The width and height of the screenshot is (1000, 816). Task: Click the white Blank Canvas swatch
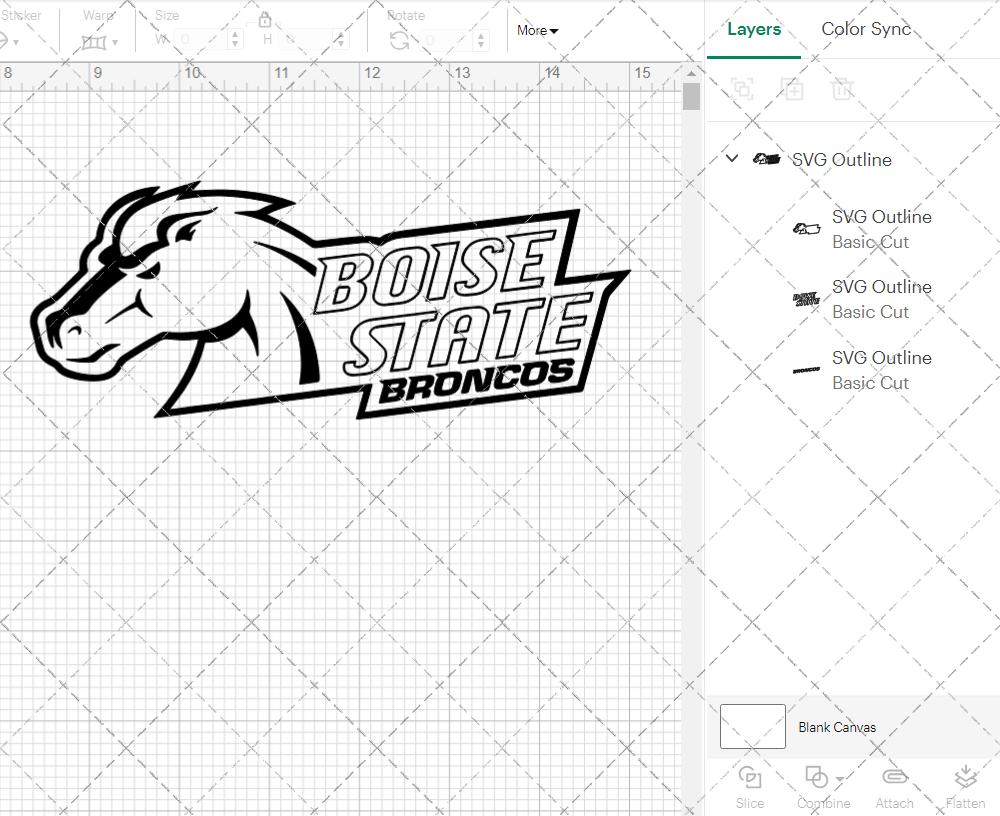(x=752, y=727)
